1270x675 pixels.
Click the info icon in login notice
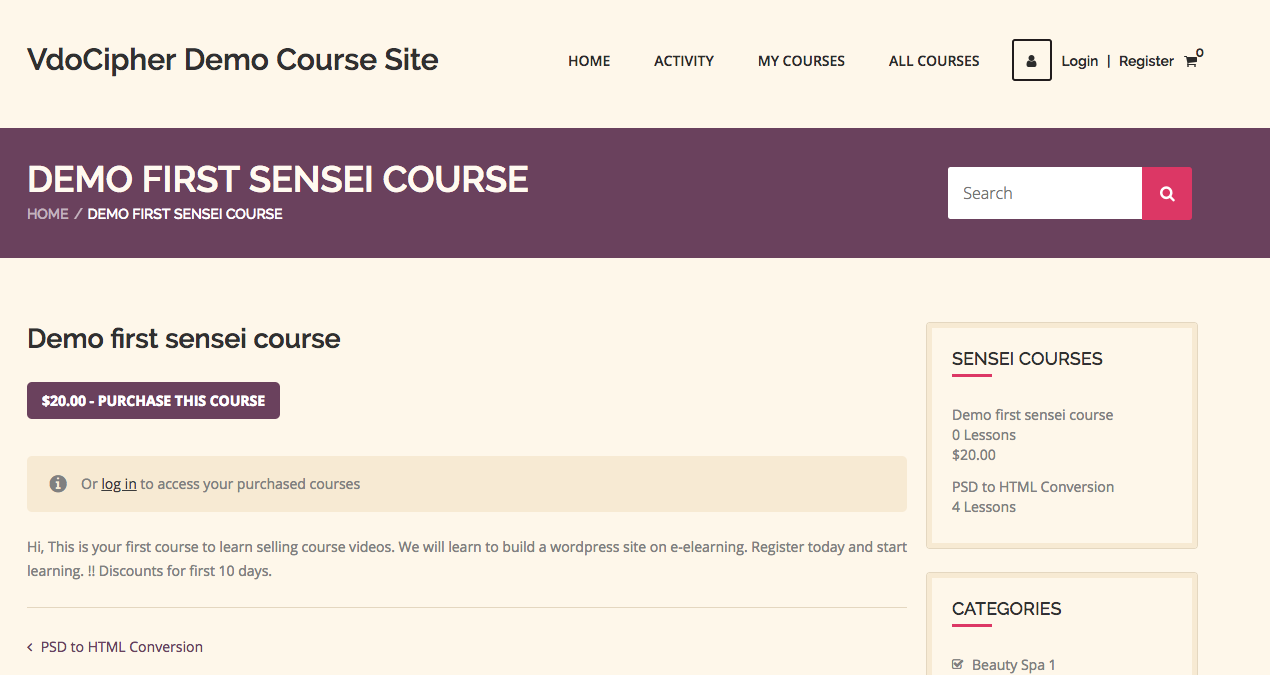tap(58, 484)
